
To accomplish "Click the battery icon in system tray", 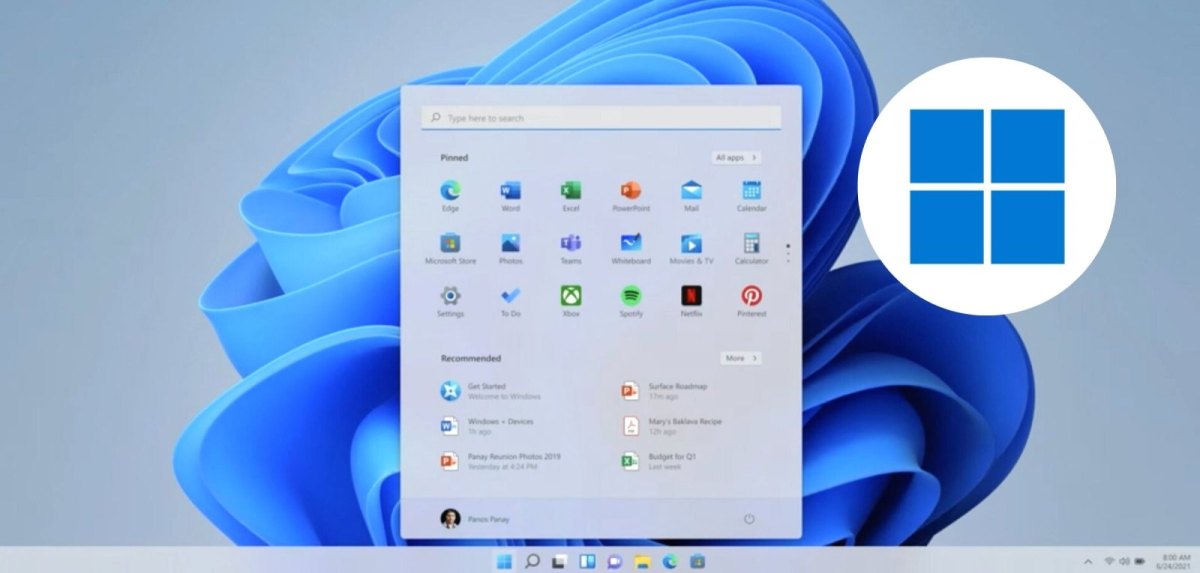I will tap(1139, 561).
